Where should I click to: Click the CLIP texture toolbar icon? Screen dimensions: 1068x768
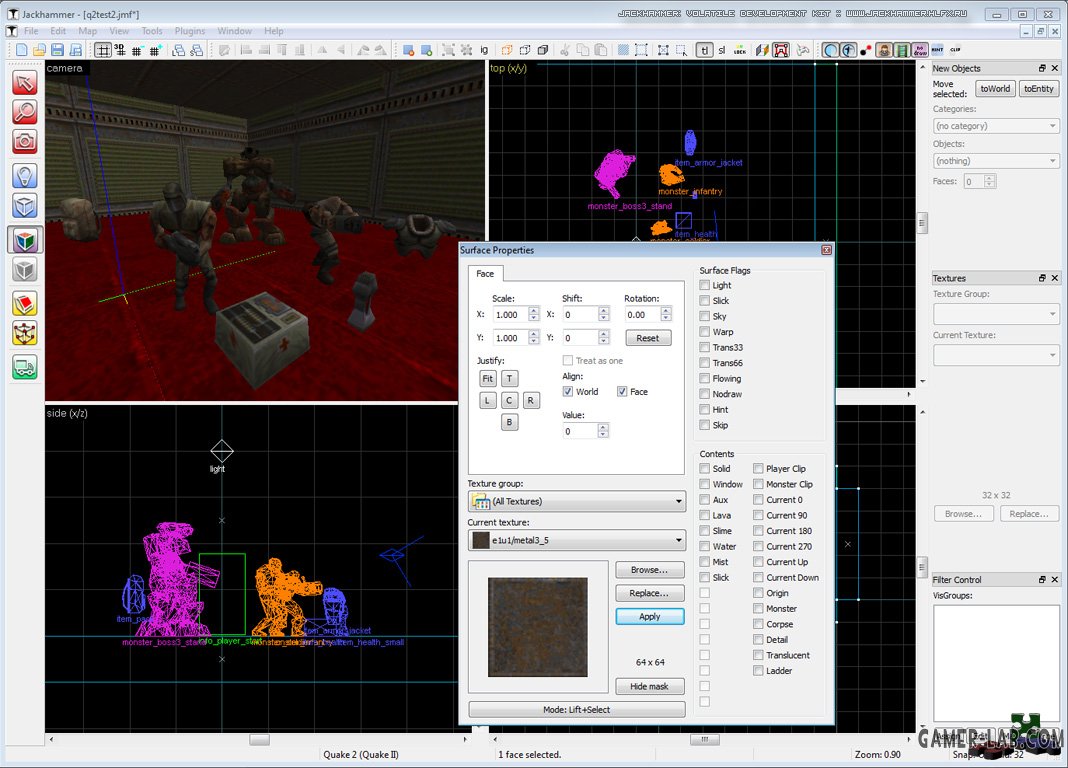pyautogui.click(x=956, y=50)
